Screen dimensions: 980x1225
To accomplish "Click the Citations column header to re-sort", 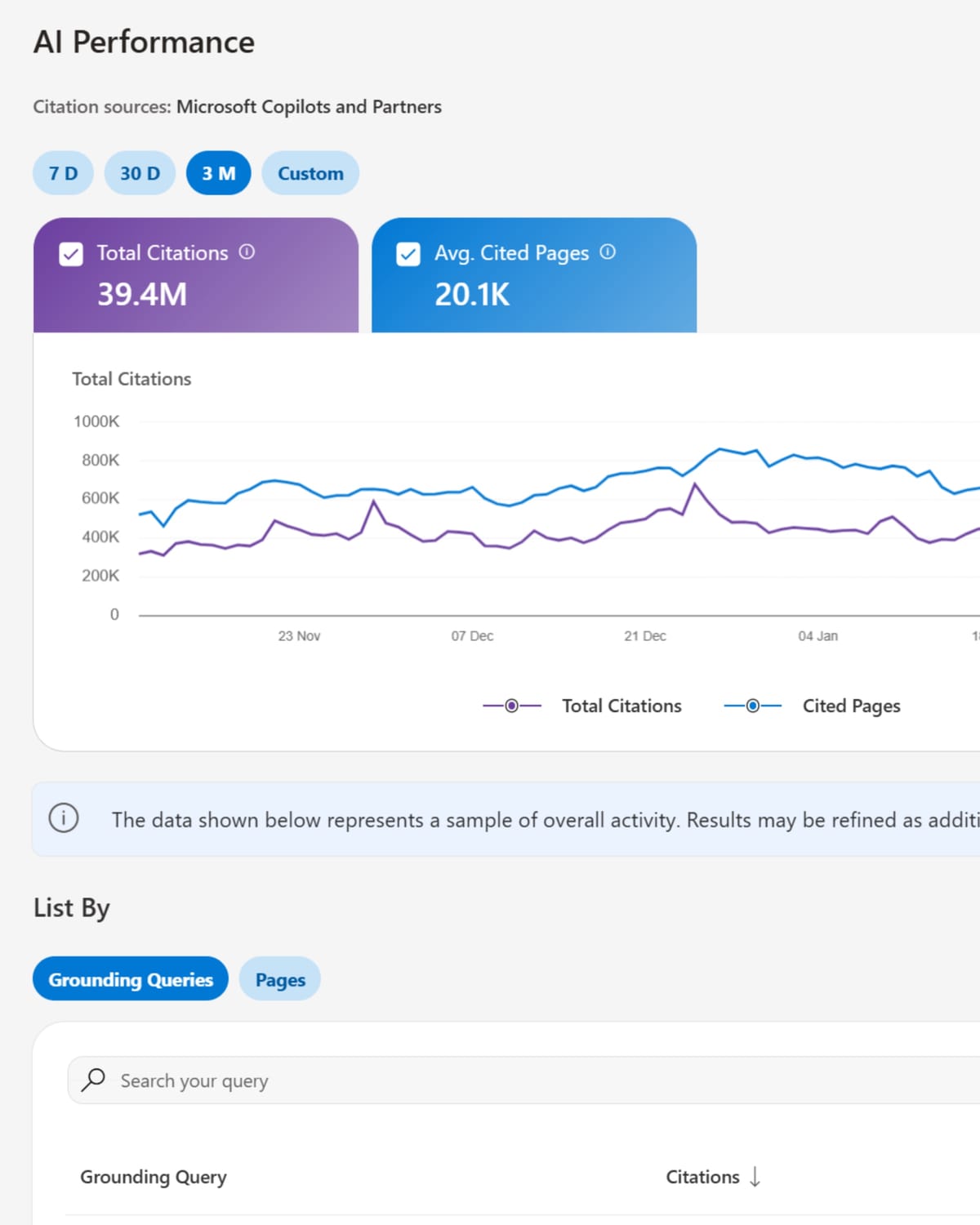I will tap(702, 1177).
